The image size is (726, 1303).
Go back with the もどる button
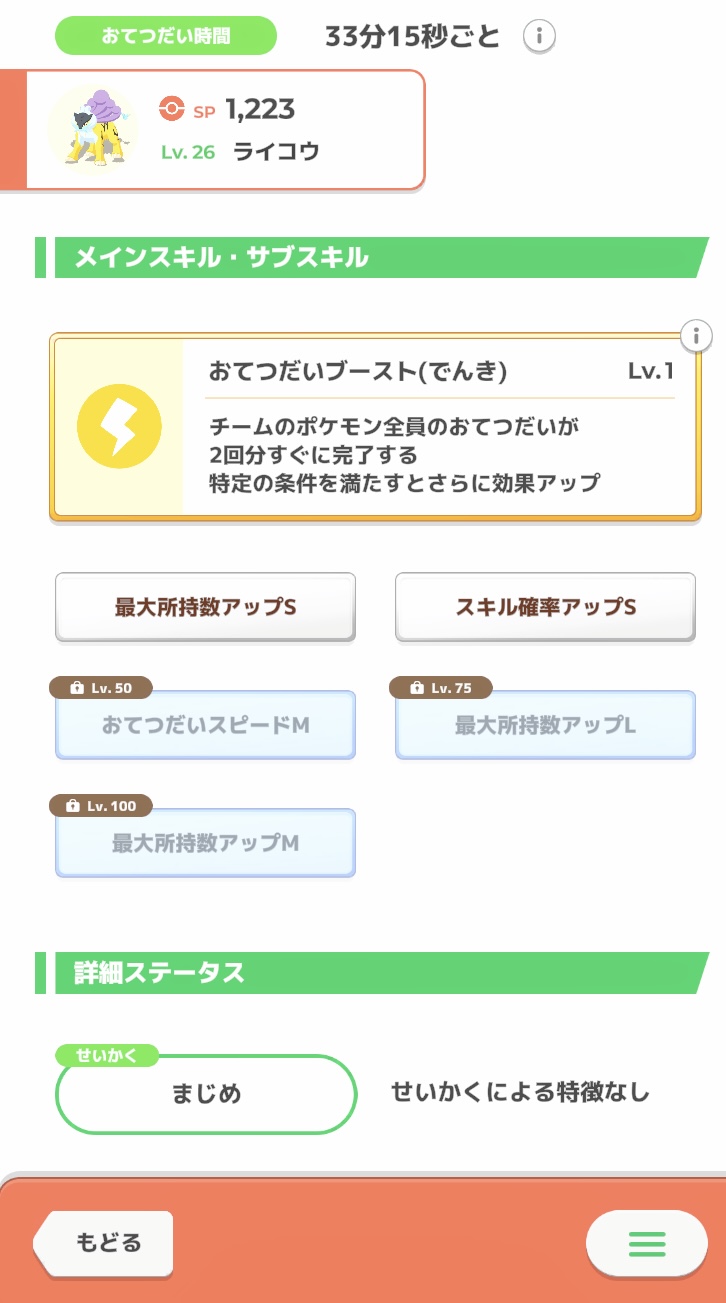pyautogui.click(x=102, y=1243)
